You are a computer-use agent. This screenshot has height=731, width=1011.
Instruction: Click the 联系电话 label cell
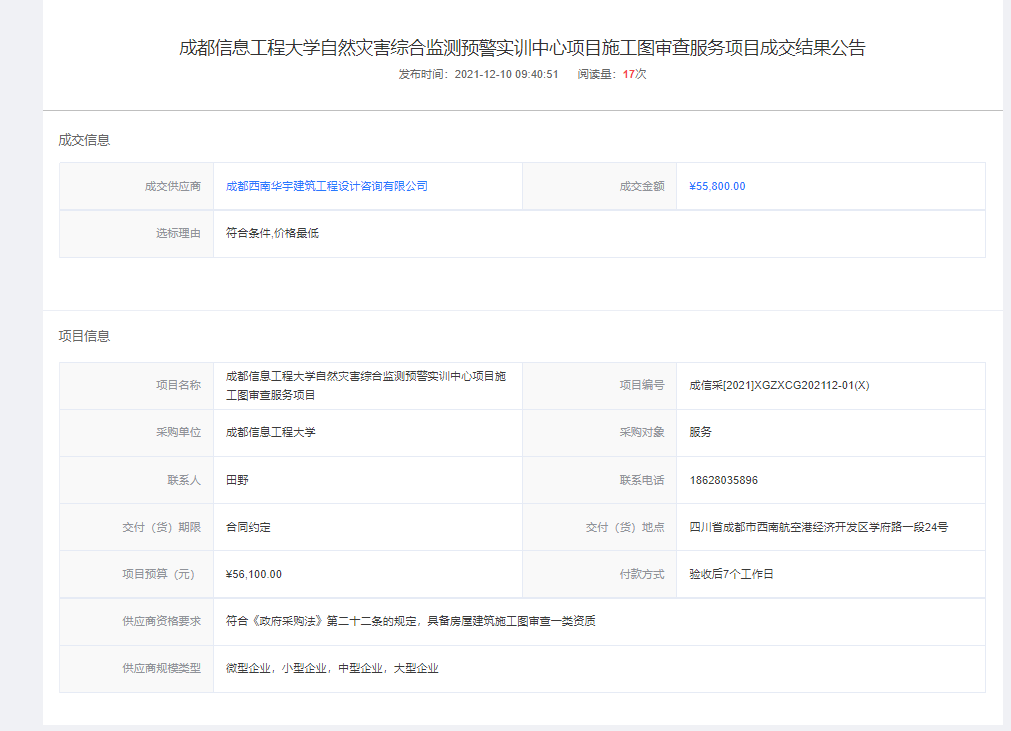click(x=600, y=480)
